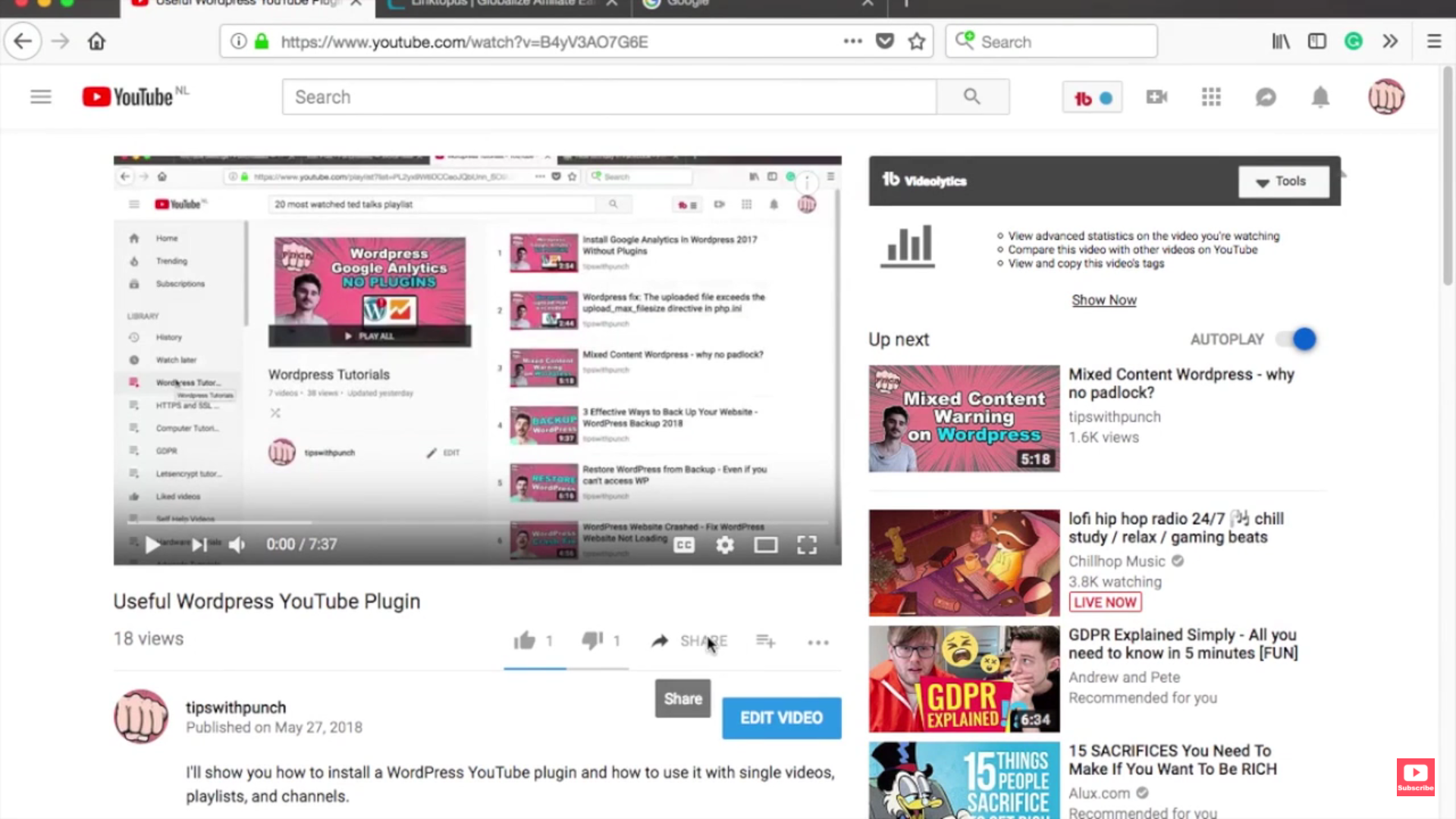Screen dimensions: 1456x819
Task: Open the Firefox library icon
Action: pyautogui.click(x=1281, y=41)
